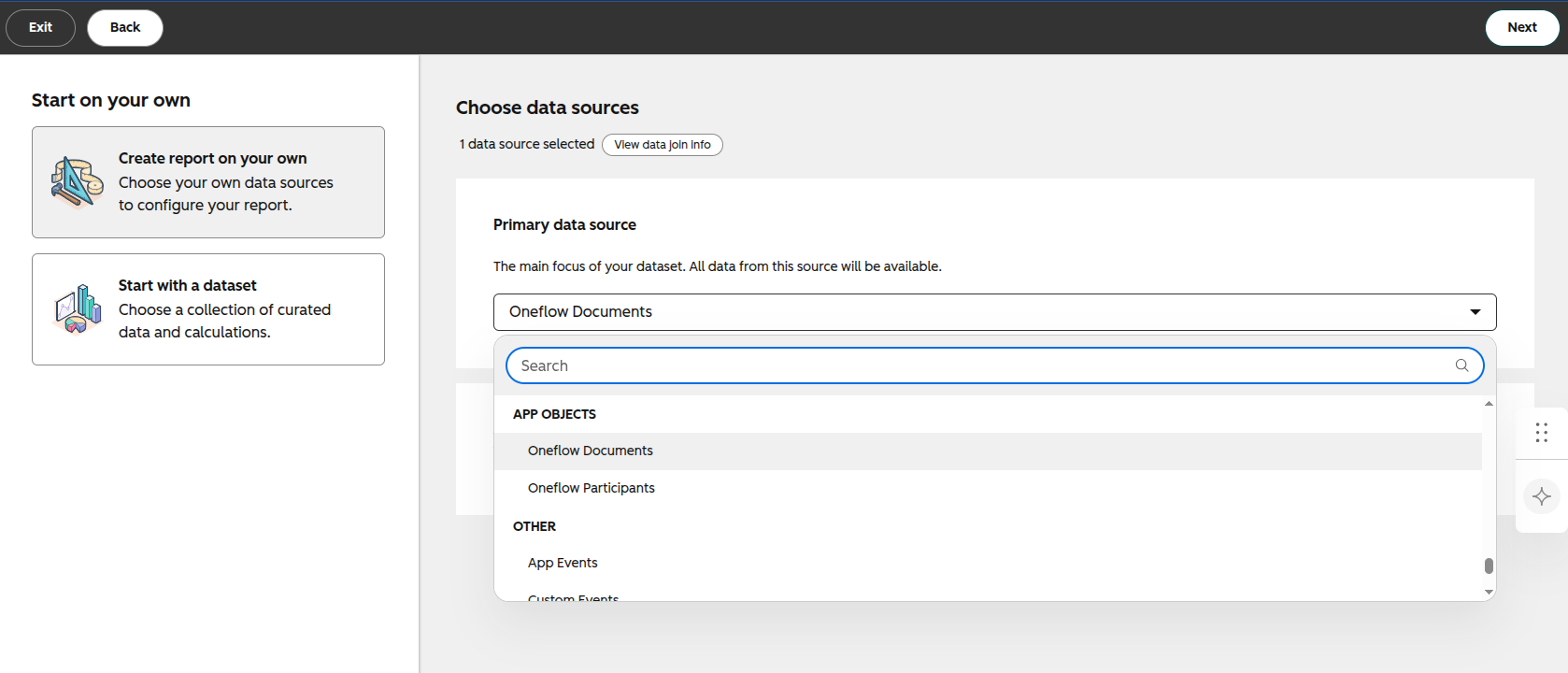Go back with the Back button
This screenshot has width=1568, height=673.
point(125,27)
